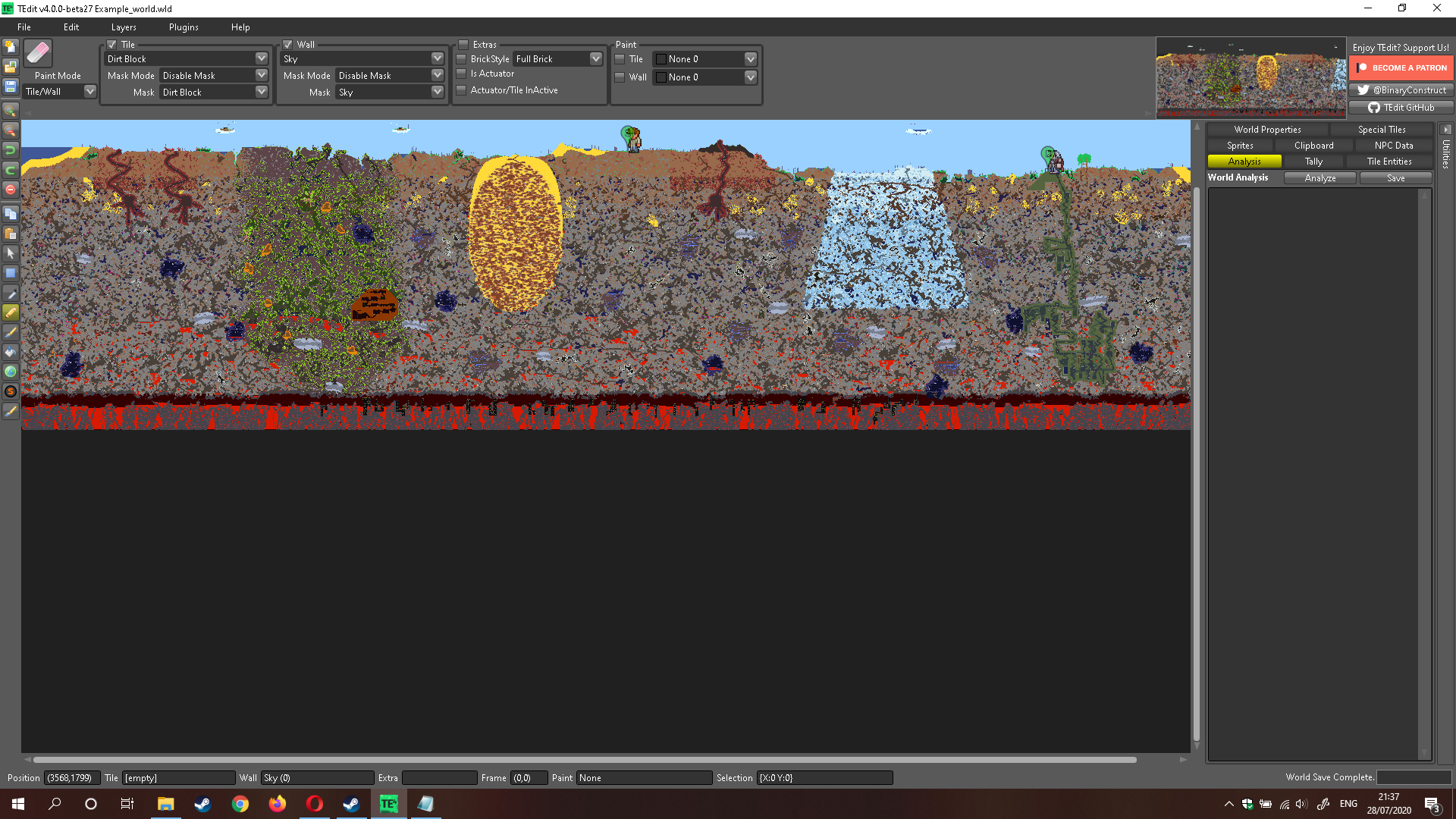Click Become a Patron link
The image size is (1456, 819).
pos(1401,67)
